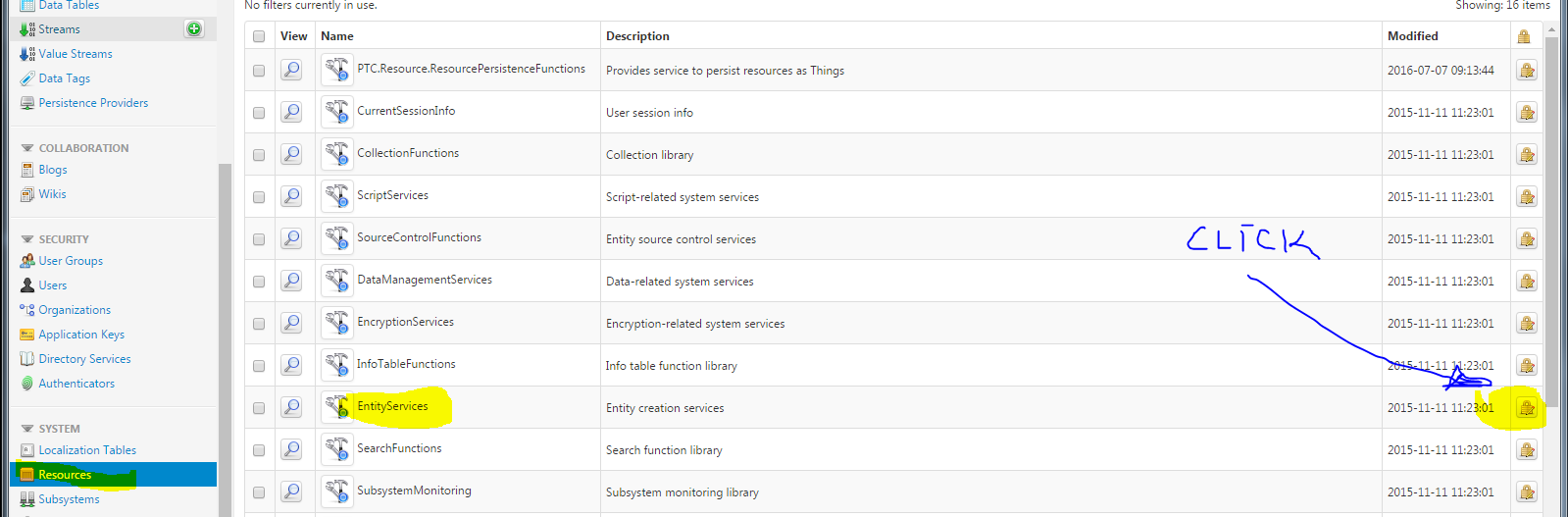
Task: Open view magnifier for SearchFunctions row
Action: pyautogui.click(x=291, y=449)
